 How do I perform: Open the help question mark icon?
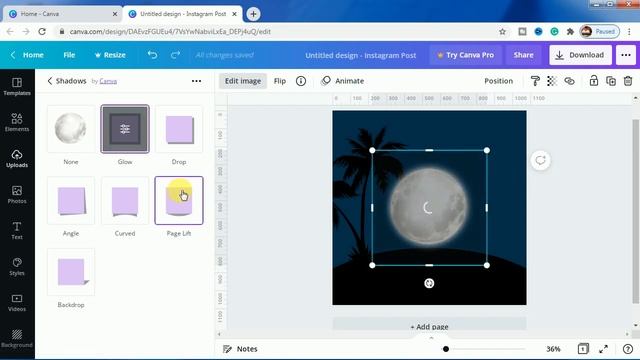click(628, 349)
